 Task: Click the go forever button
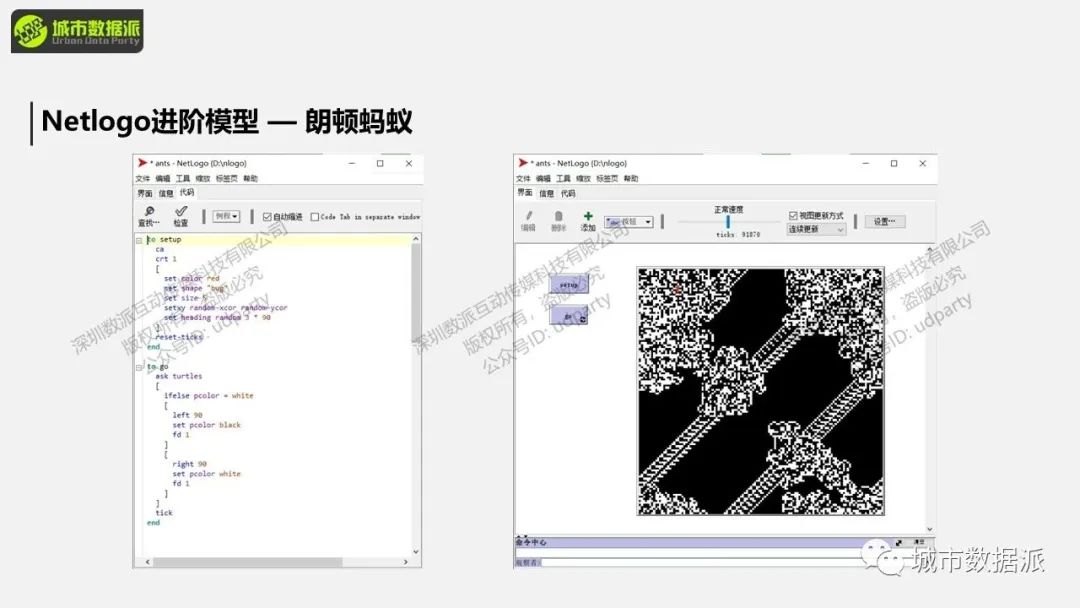(569, 316)
